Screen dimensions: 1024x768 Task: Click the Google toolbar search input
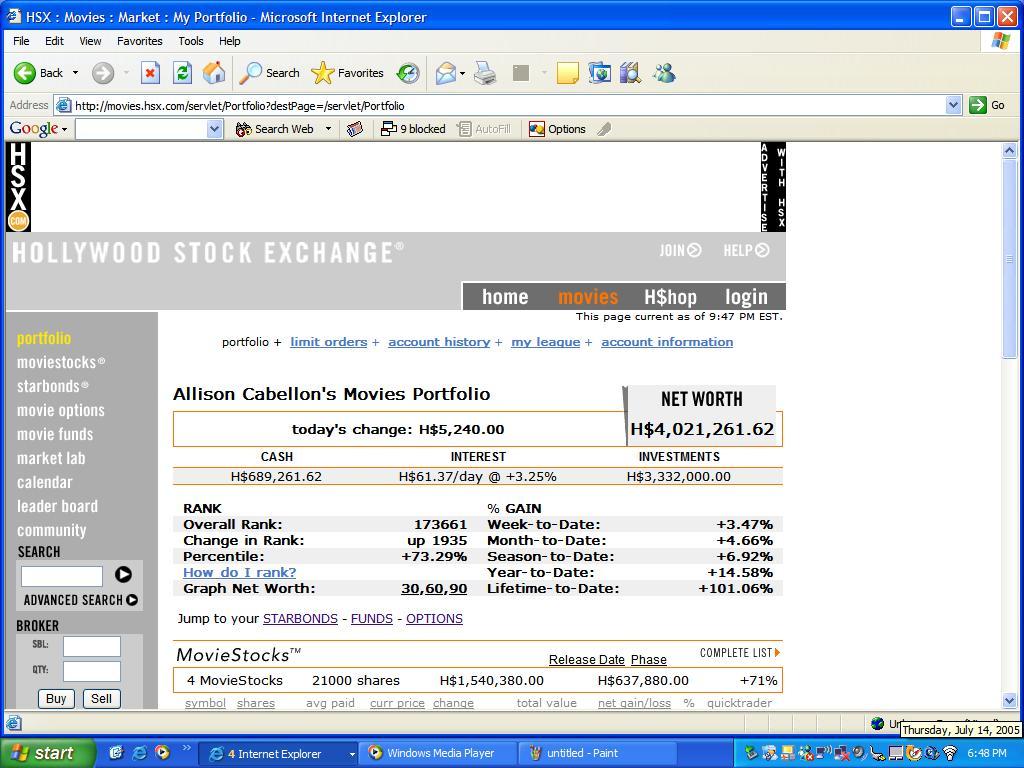142,129
